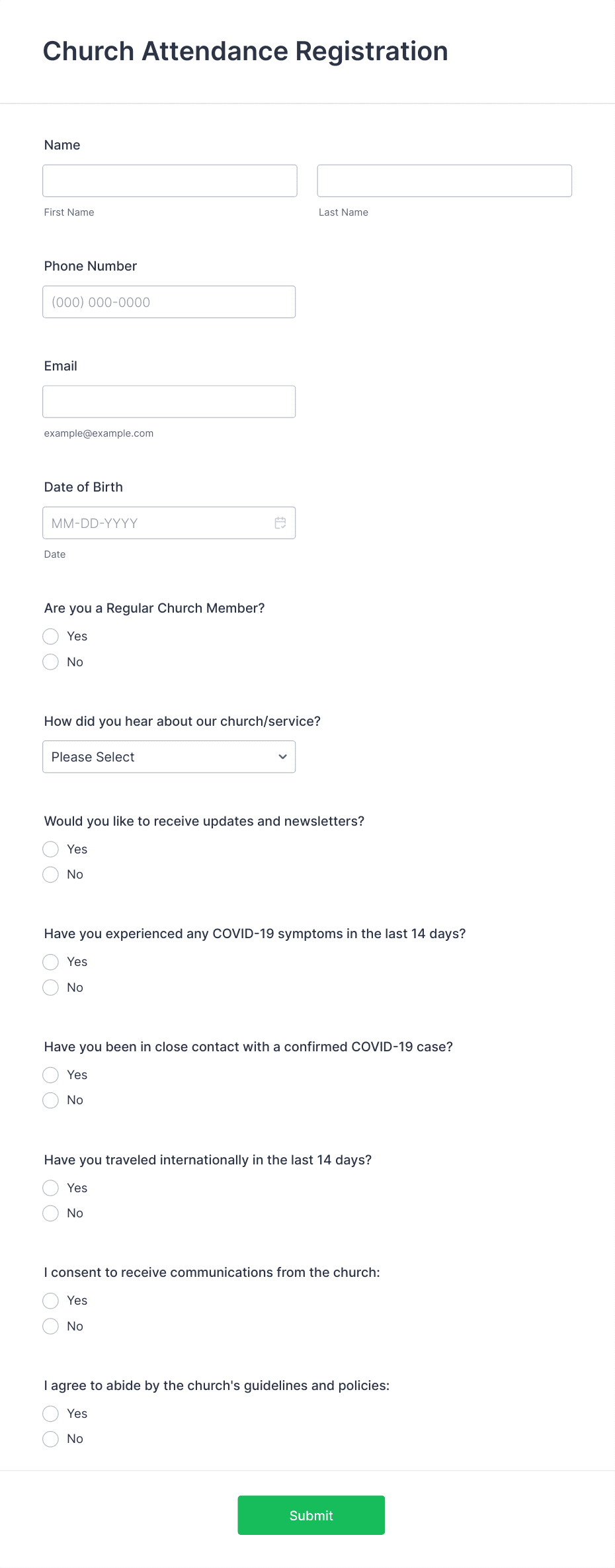Click the dropdown chevron next to Please Select
This screenshot has width=615, height=1568.
(x=282, y=756)
